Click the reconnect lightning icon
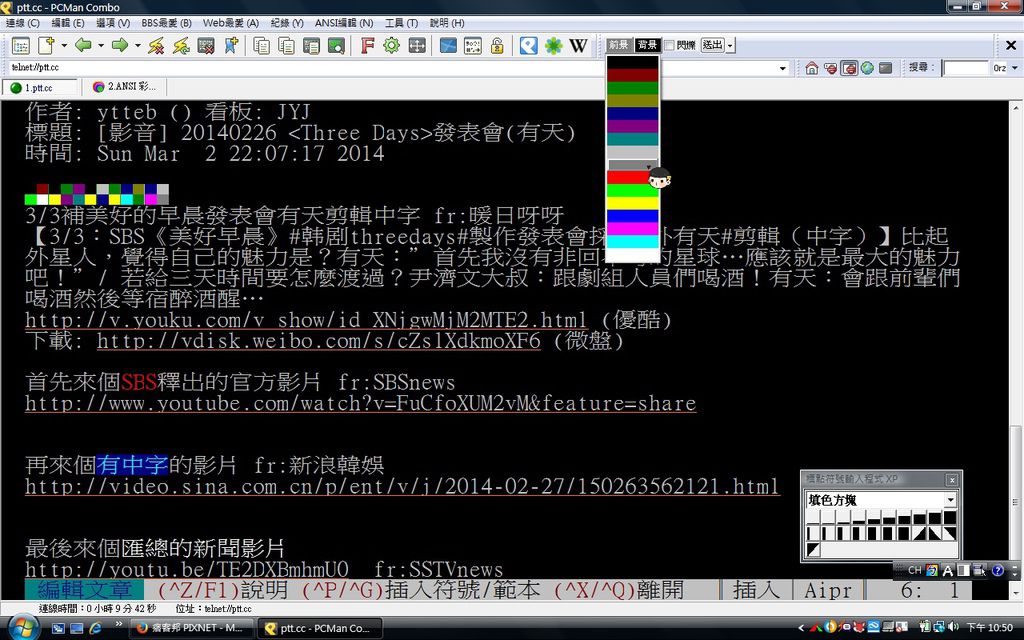Image resolution: width=1024 pixels, height=640 pixels. 181,46
